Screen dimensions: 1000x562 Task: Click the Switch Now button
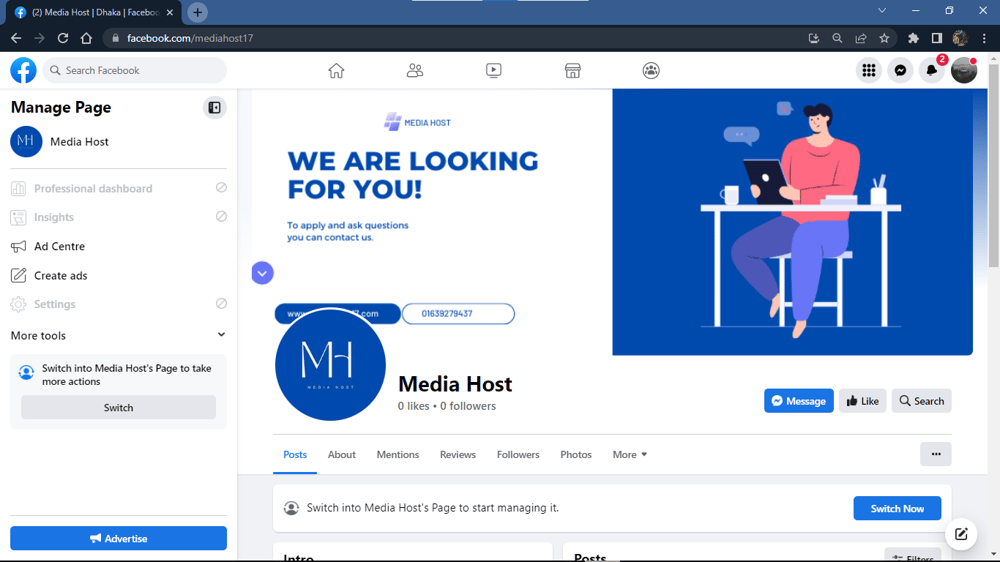click(x=897, y=508)
